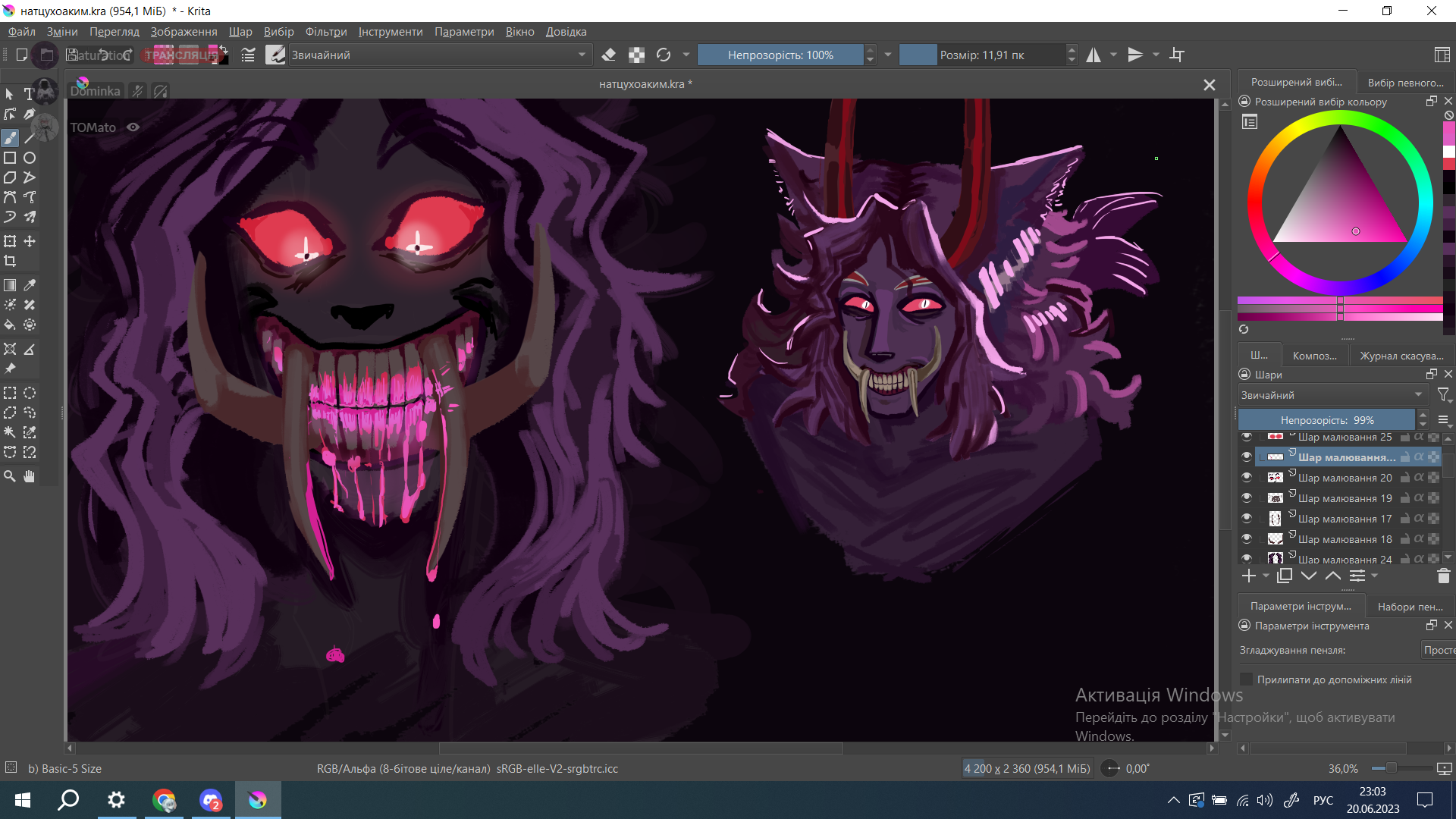Select the Bezier curve tool
This screenshot has height=819, width=1456.
click(10, 197)
